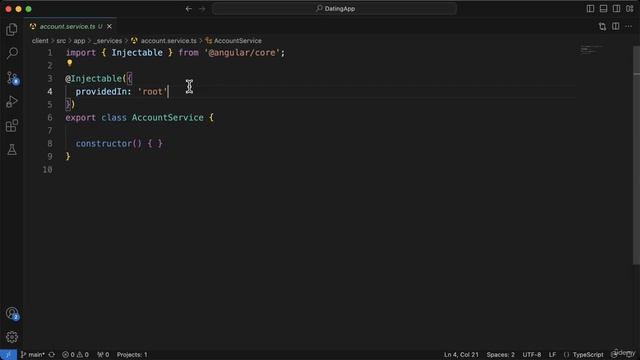Image resolution: width=640 pixels, height=360 pixels.
Task: Click the DatingApp command center search box
Action: (x=334, y=9)
